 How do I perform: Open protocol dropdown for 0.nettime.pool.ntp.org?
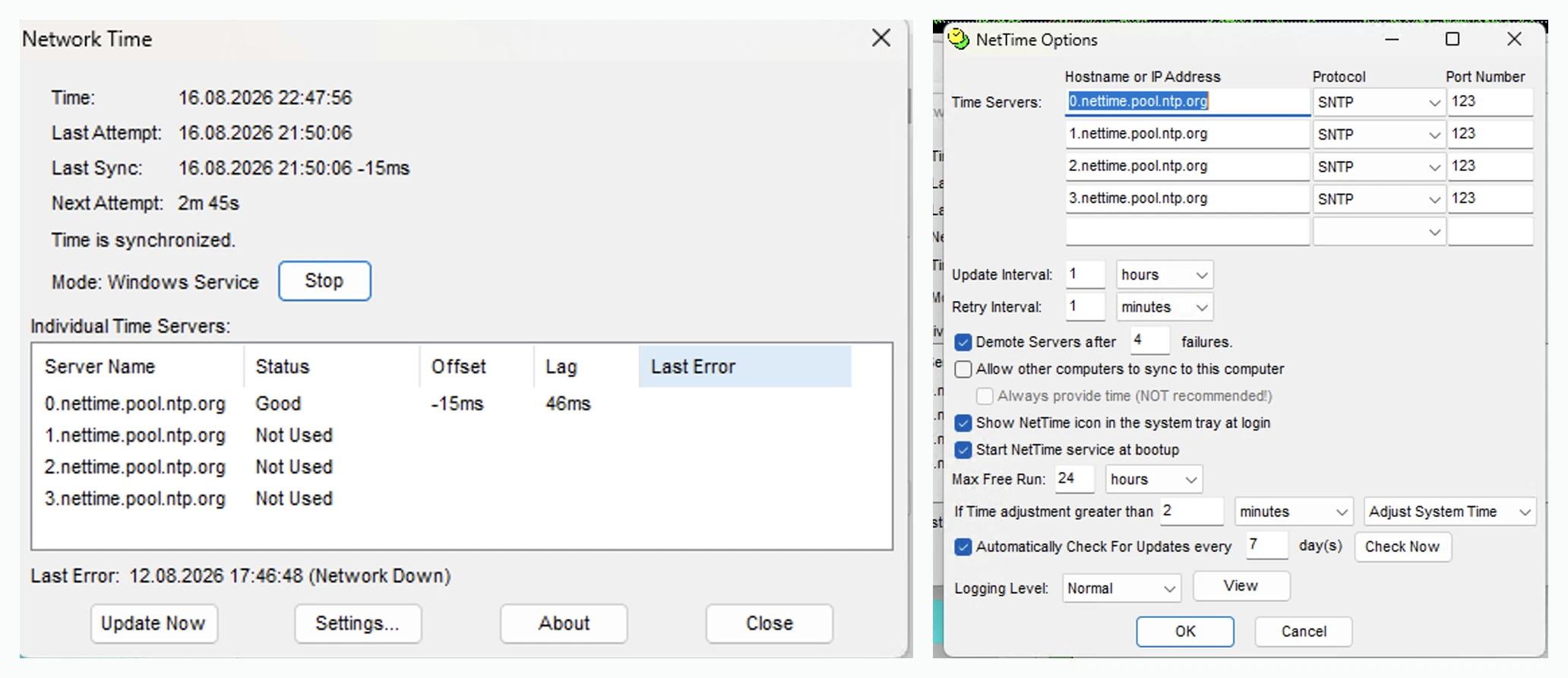pos(1379,103)
